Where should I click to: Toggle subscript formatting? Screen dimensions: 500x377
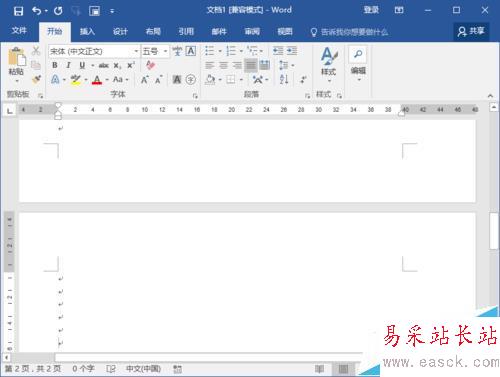pyautogui.click(x=117, y=65)
